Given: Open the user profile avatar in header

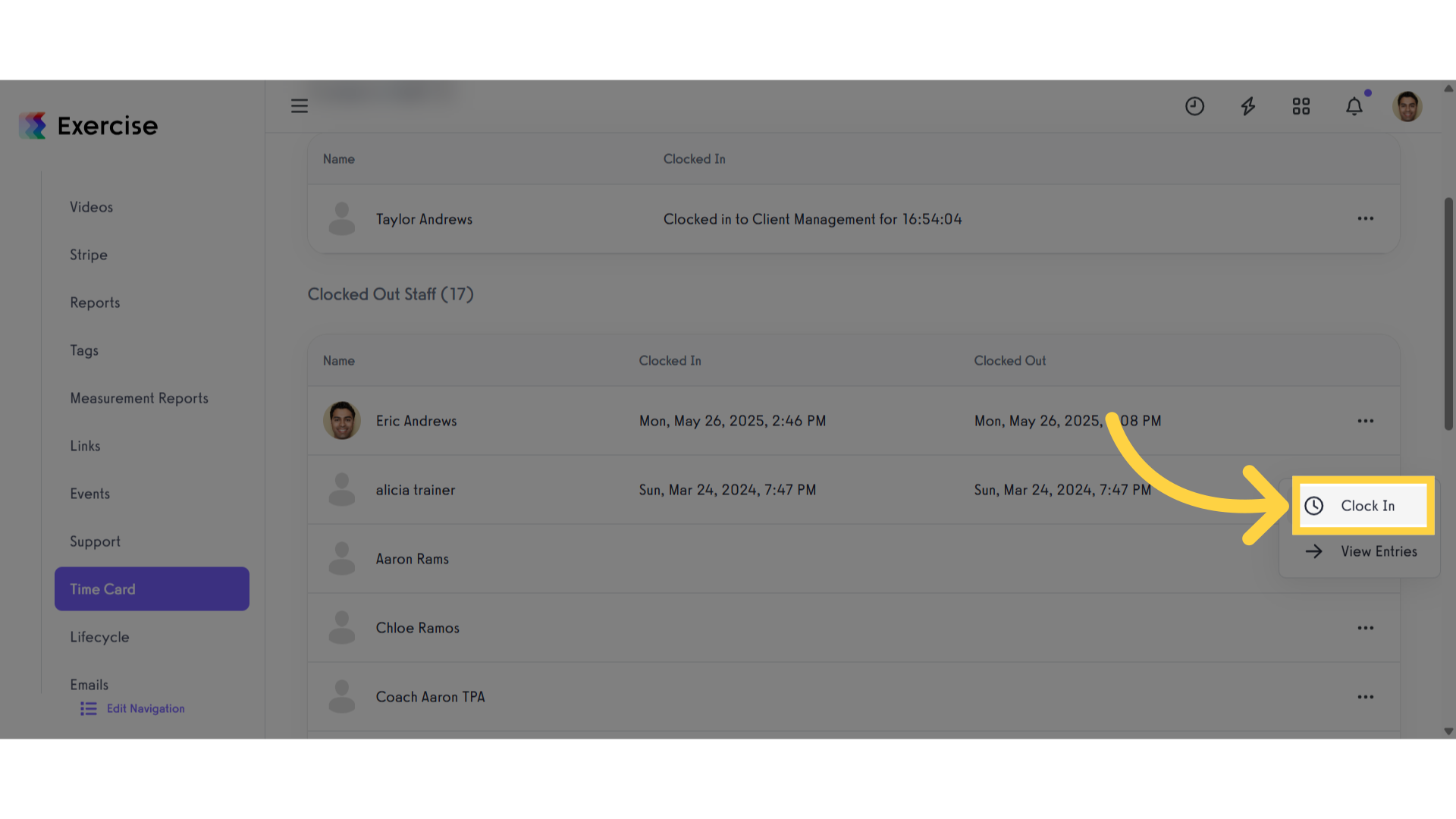Looking at the screenshot, I should [x=1407, y=106].
